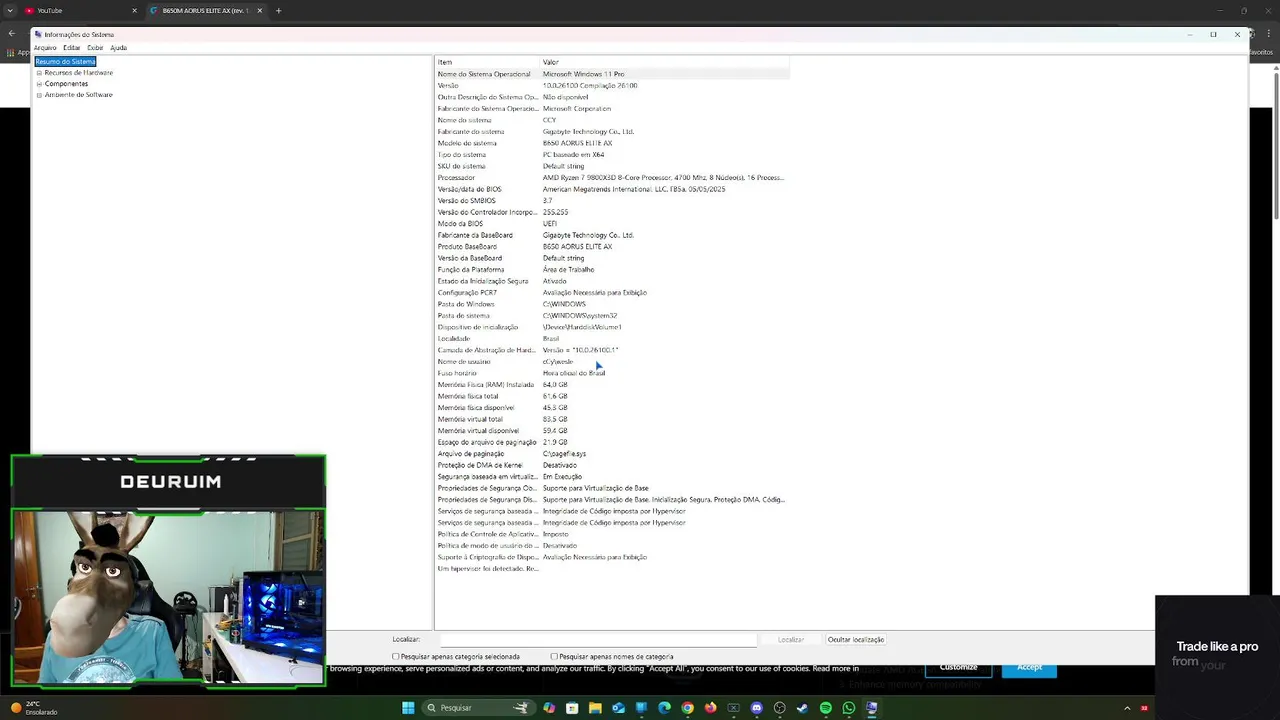Open Firefox from the taskbar

point(710,708)
